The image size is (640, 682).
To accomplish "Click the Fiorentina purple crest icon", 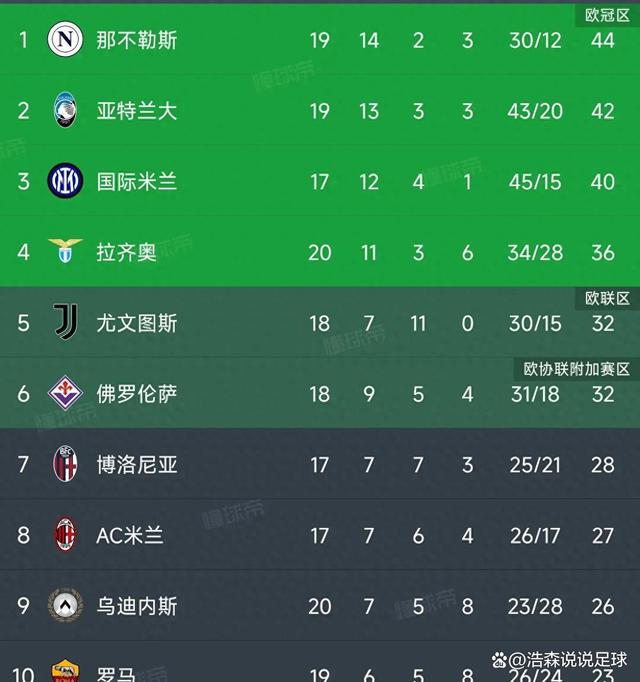I will point(65,393).
